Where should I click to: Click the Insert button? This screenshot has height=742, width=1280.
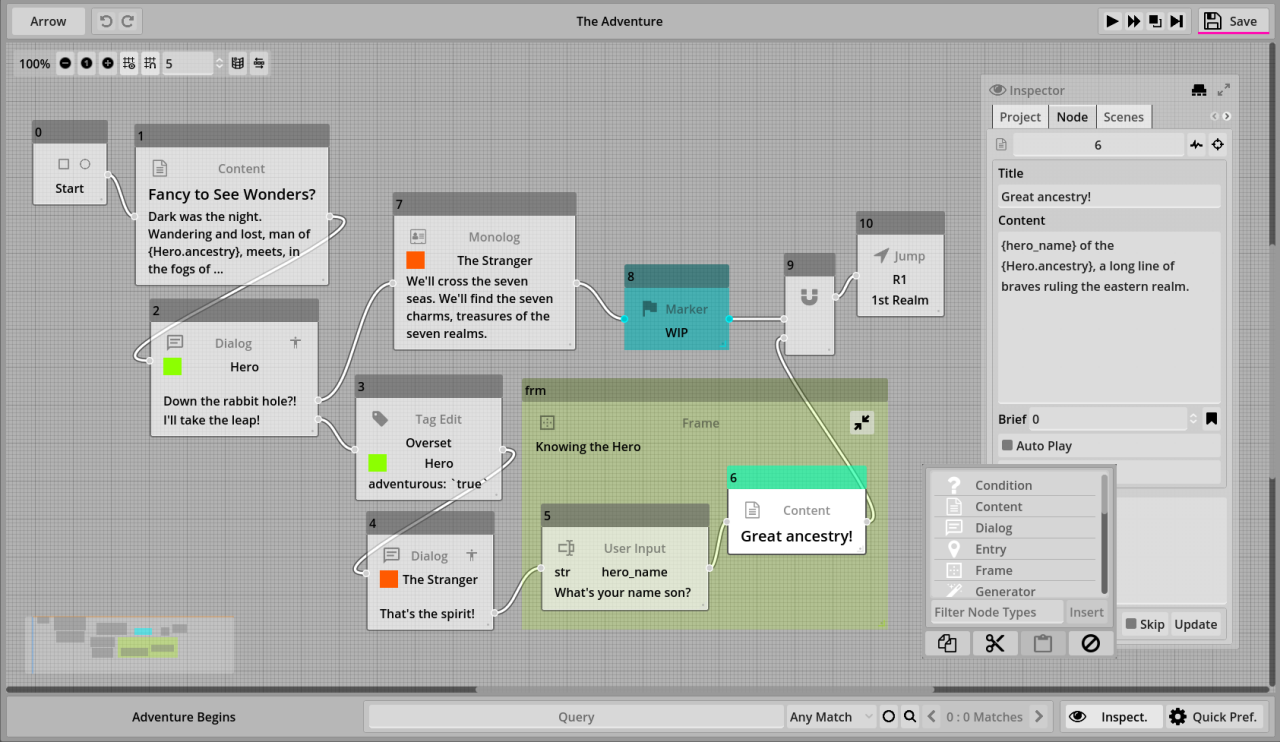pyautogui.click(x=1087, y=612)
